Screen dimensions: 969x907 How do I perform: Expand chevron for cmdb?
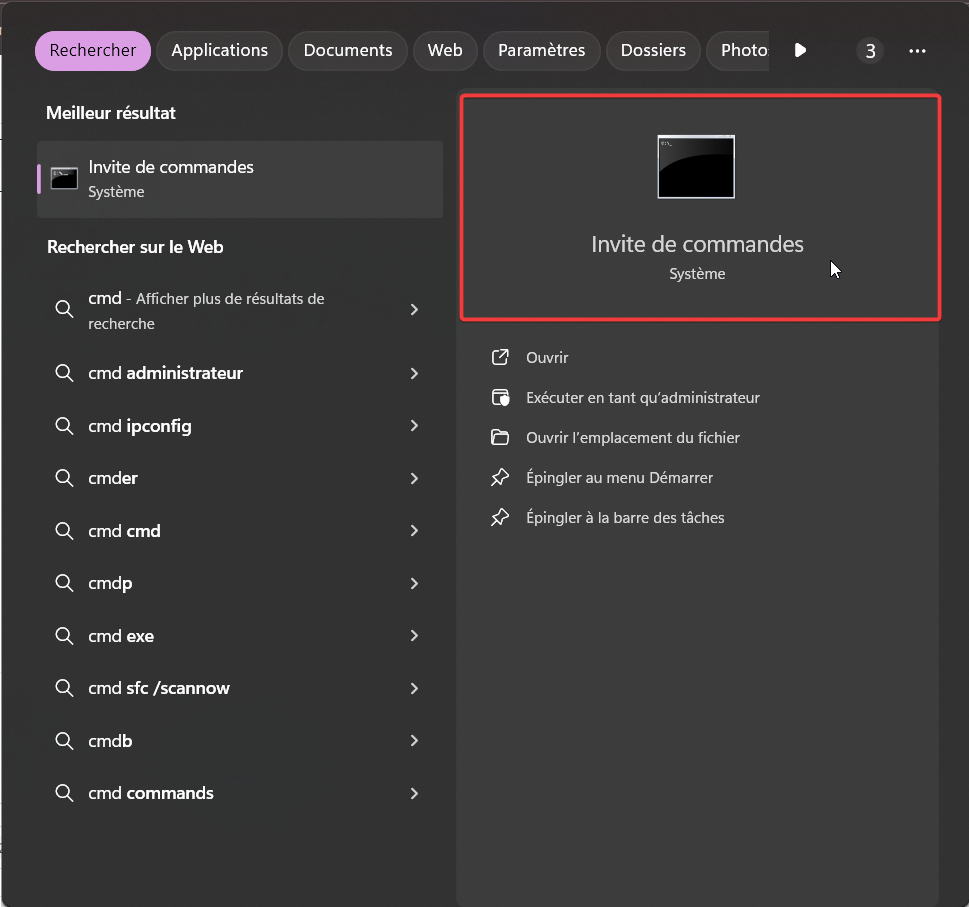pyautogui.click(x=414, y=741)
